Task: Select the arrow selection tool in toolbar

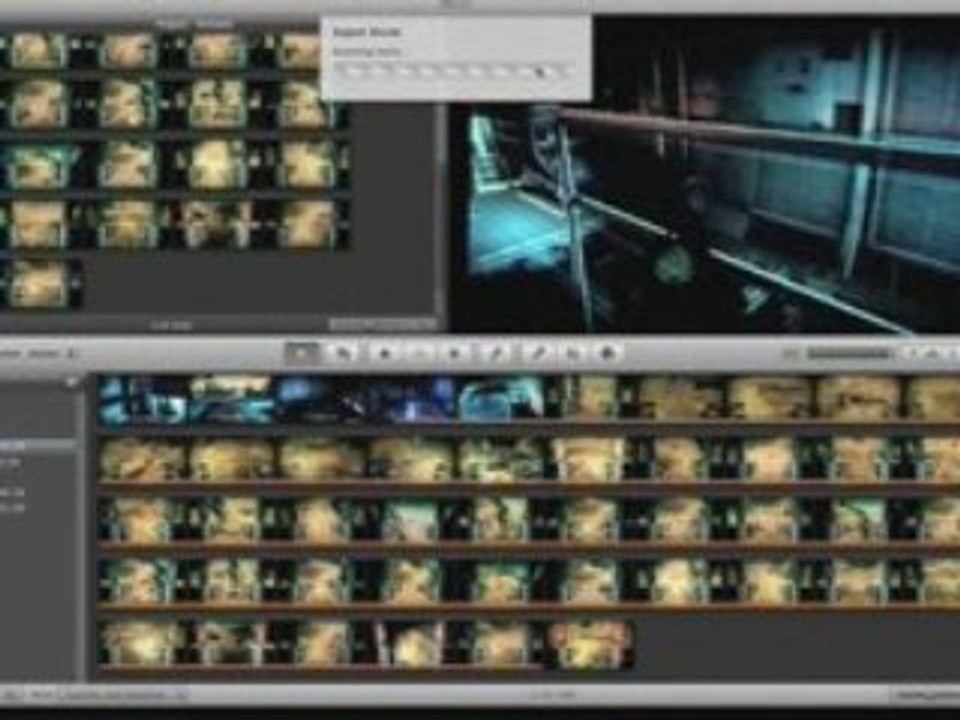Action: tap(302, 353)
